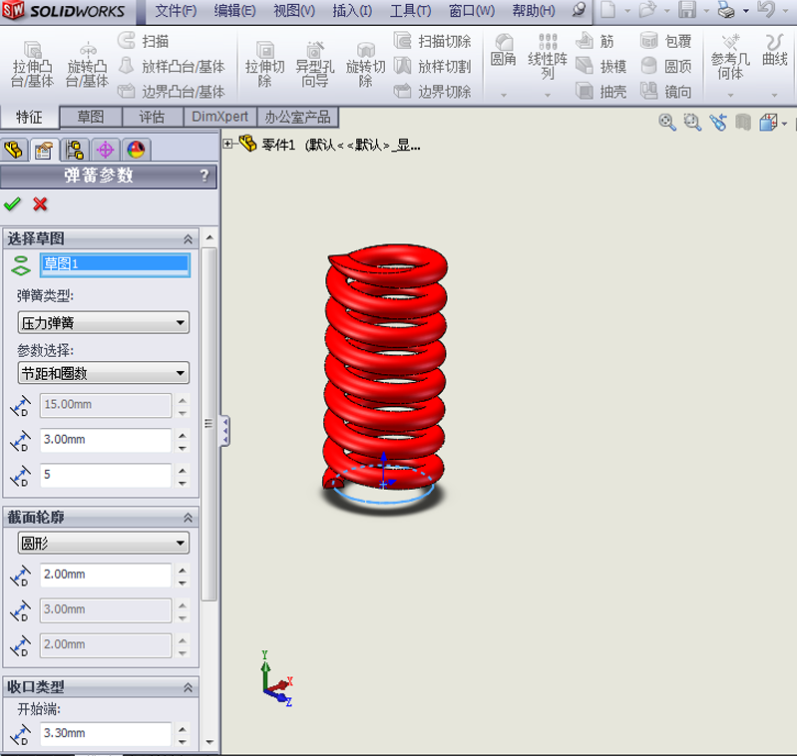Collapse the 收口类型 section
This screenshot has height=756, width=797.
[188, 687]
